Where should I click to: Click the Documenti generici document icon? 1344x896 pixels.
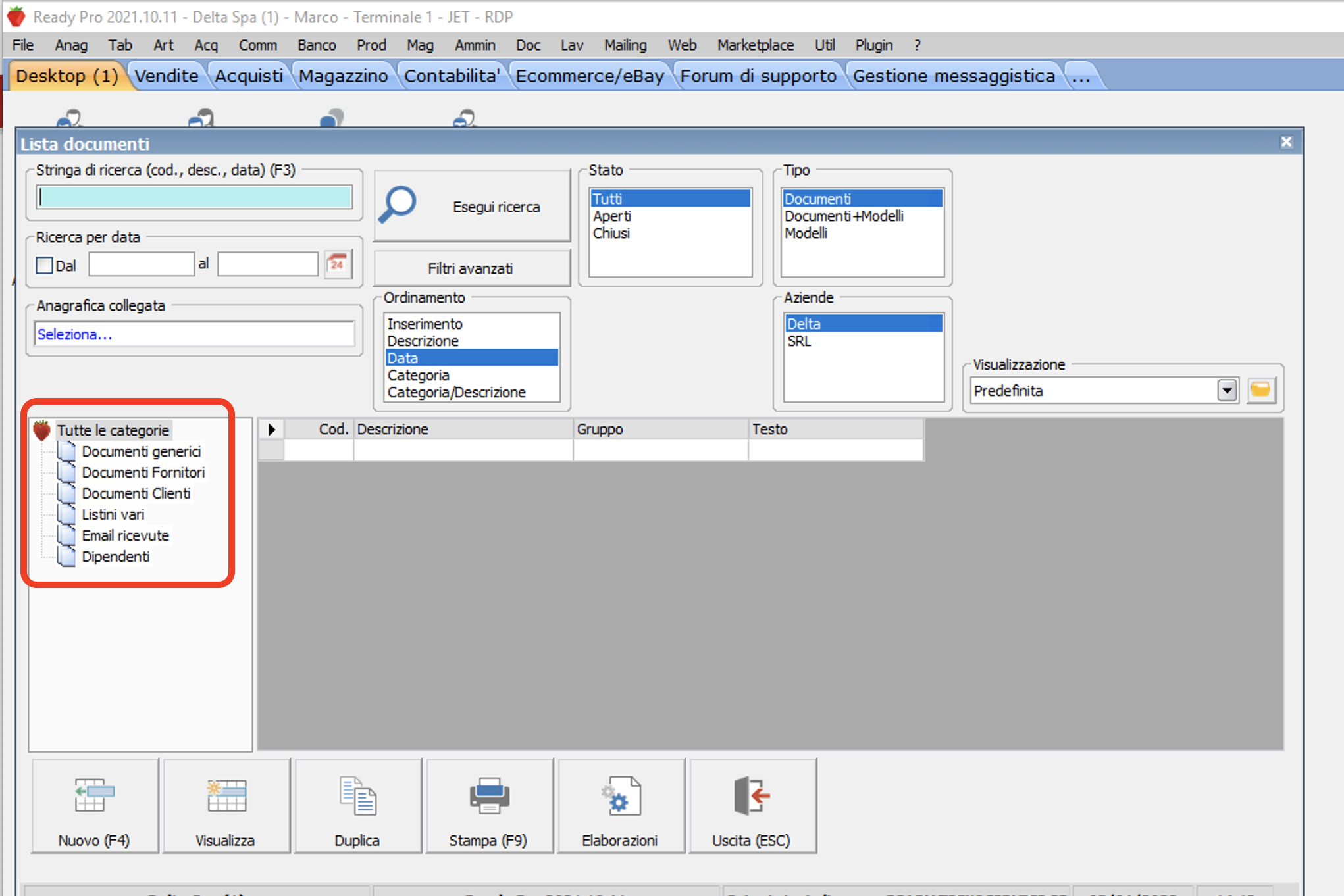tap(66, 451)
